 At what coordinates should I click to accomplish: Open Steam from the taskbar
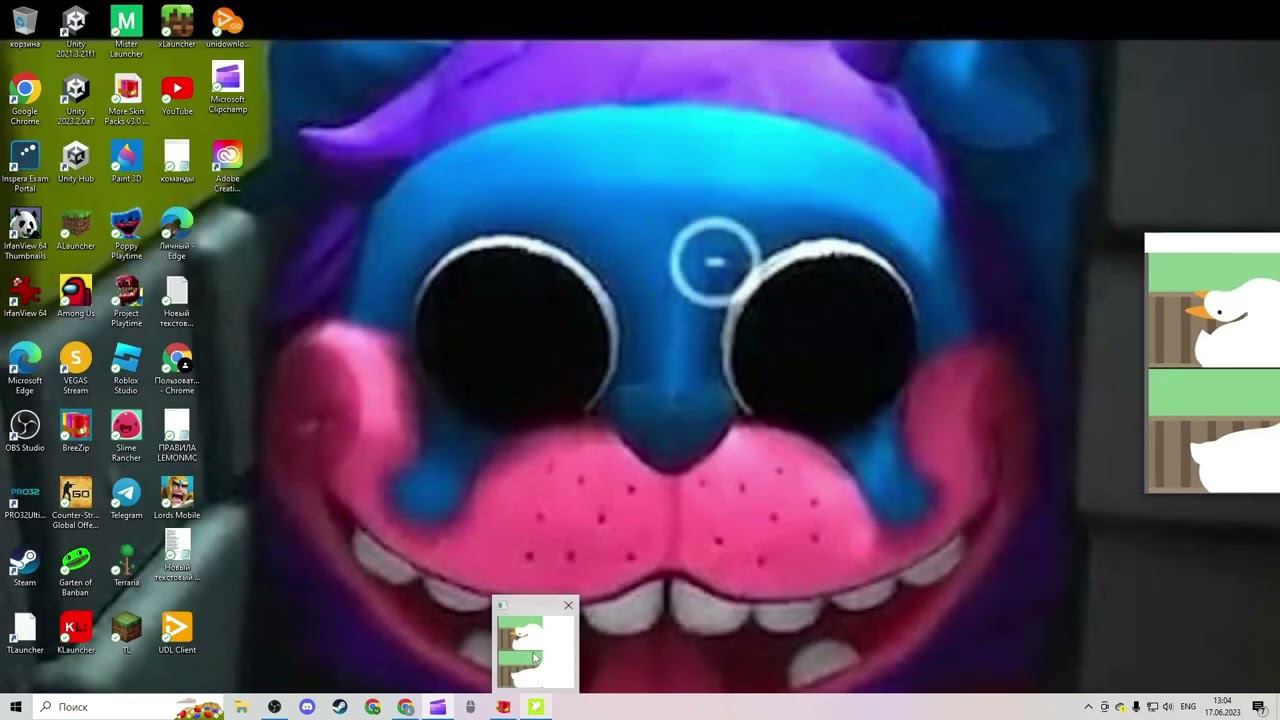point(340,707)
